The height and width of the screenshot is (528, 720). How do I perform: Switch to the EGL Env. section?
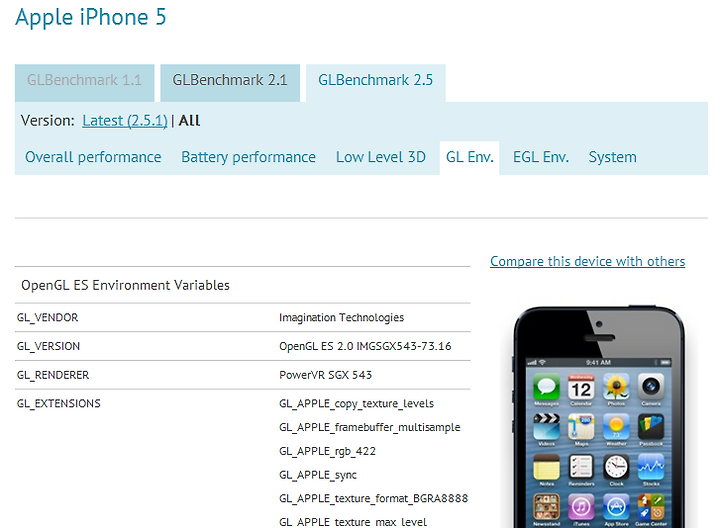(x=541, y=157)
